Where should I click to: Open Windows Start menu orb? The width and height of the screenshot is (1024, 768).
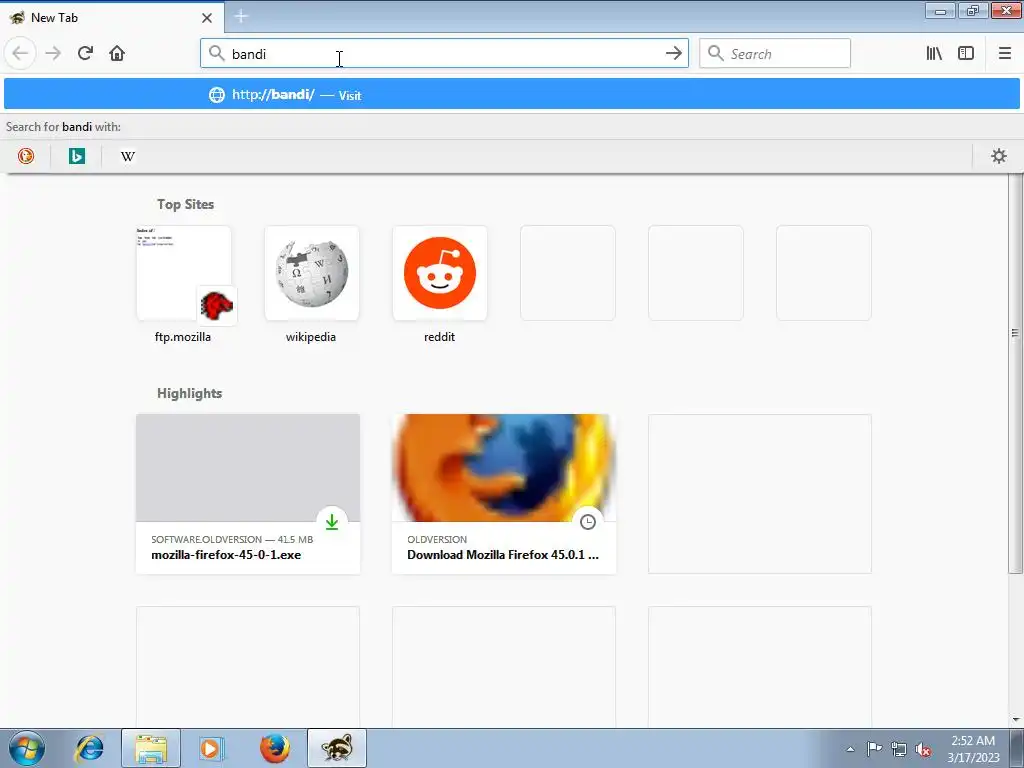pyautogui.click(x=27, y=748)
